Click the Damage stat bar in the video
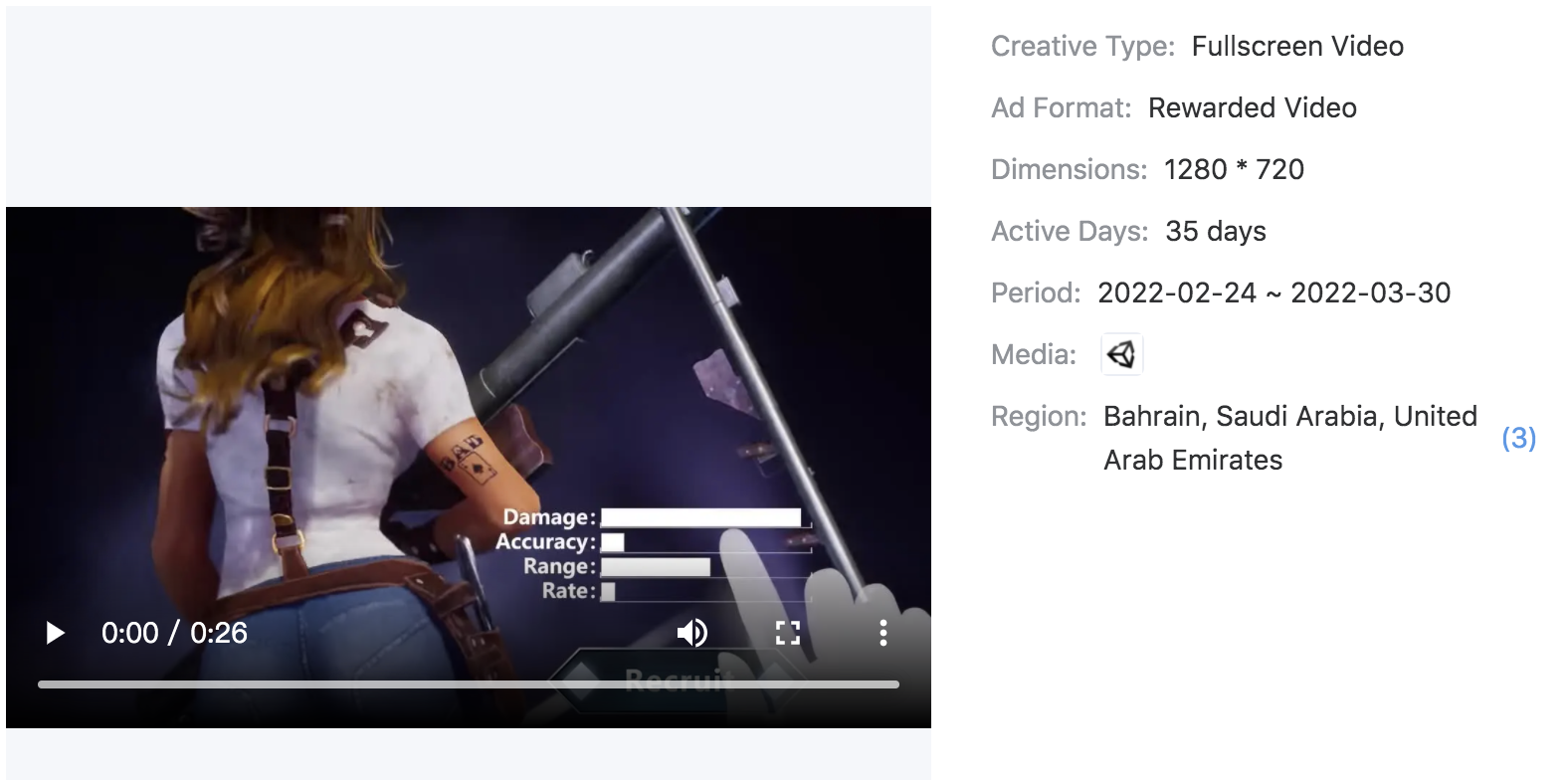The height and width of the screenshot is (780, 1568). click(x=700, y=517)
